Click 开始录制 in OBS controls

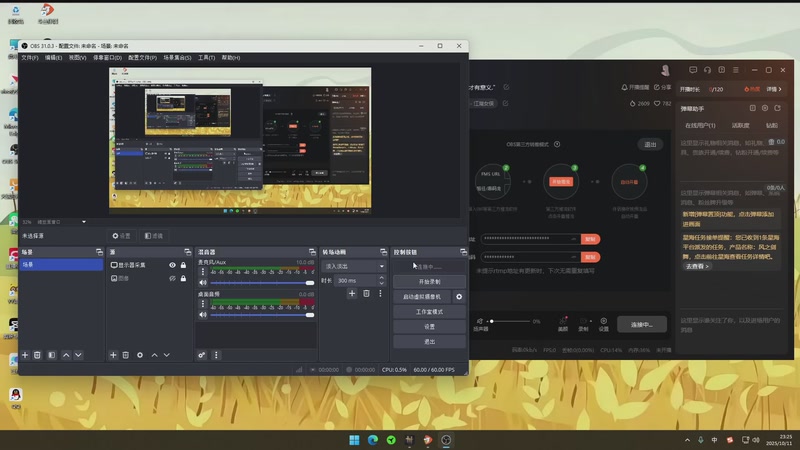(429, 282)
